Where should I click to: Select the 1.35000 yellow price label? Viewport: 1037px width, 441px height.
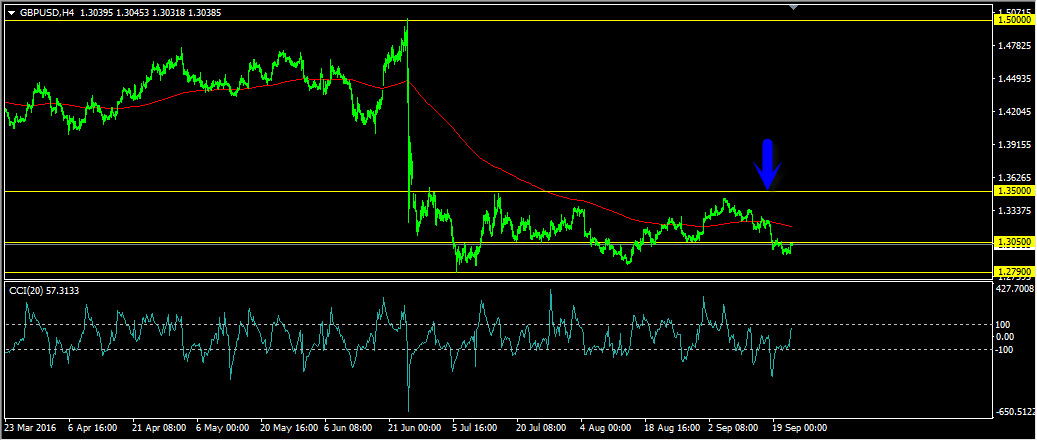coord(1014,191)
